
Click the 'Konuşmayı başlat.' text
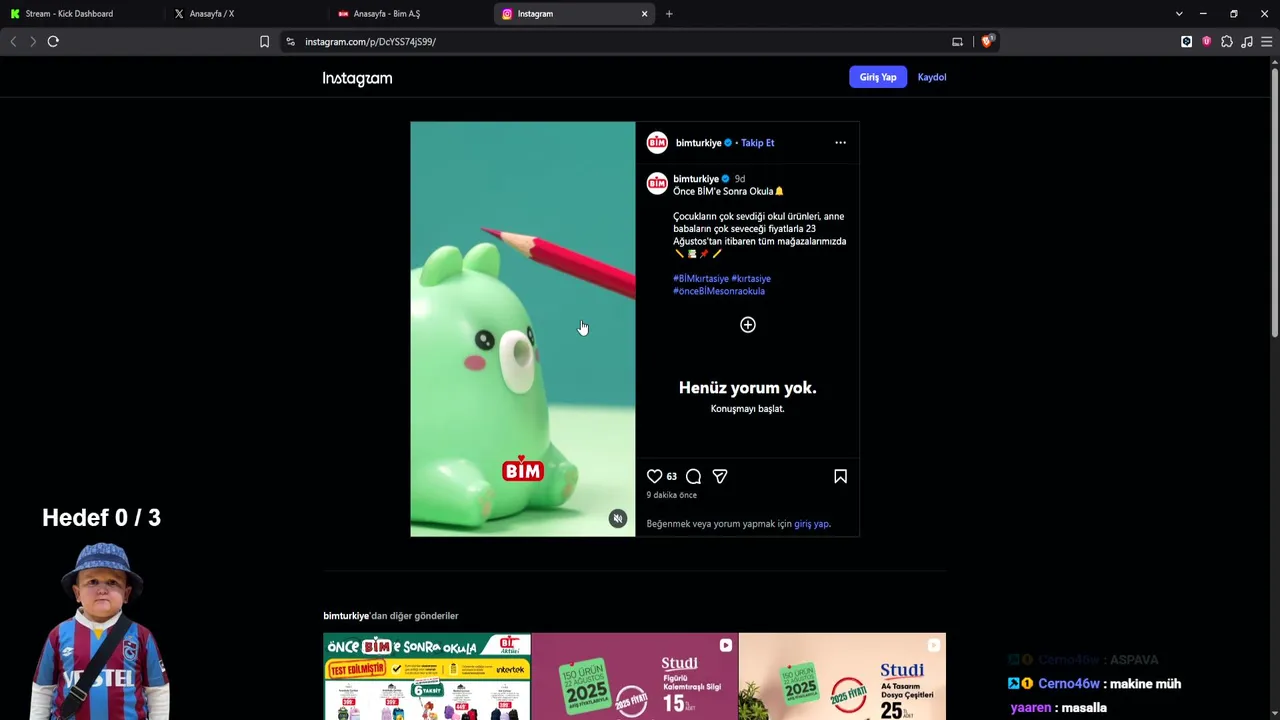coord(748,409)
